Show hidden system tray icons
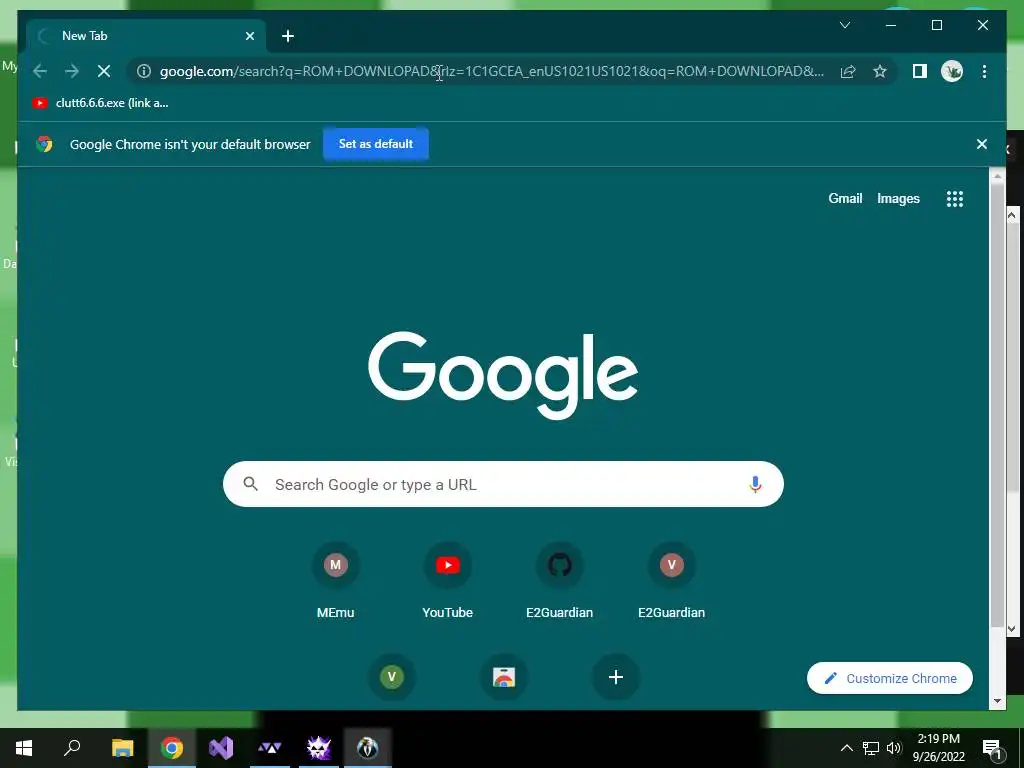This screenshot has width=1024, height=768. coord(846,748)
